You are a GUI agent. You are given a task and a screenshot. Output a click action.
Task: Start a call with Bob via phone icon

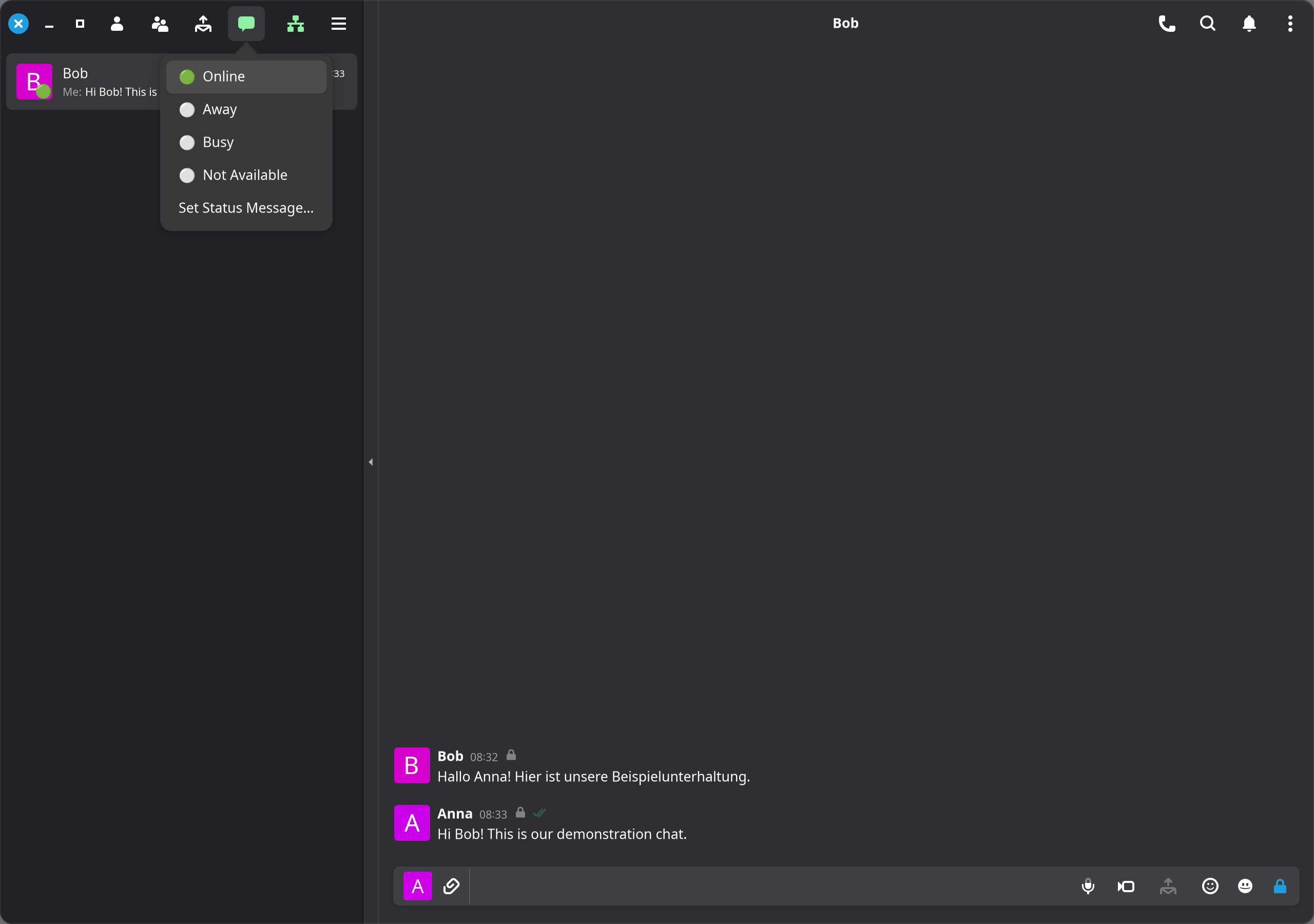tap(1167, 24)
